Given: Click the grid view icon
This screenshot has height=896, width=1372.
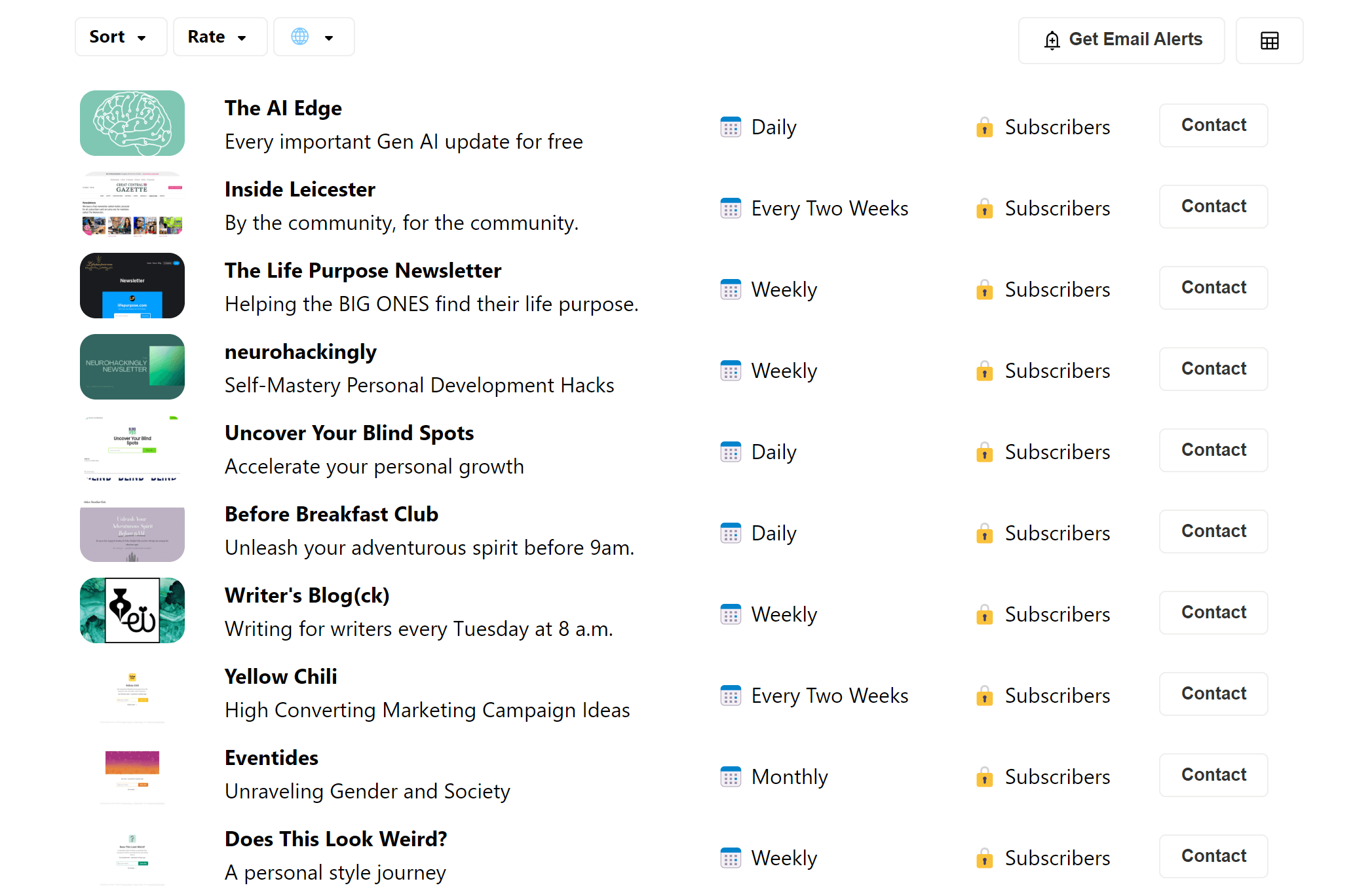Looking at the screenshot, I should pyautogui.click(x=1269, y=40).
